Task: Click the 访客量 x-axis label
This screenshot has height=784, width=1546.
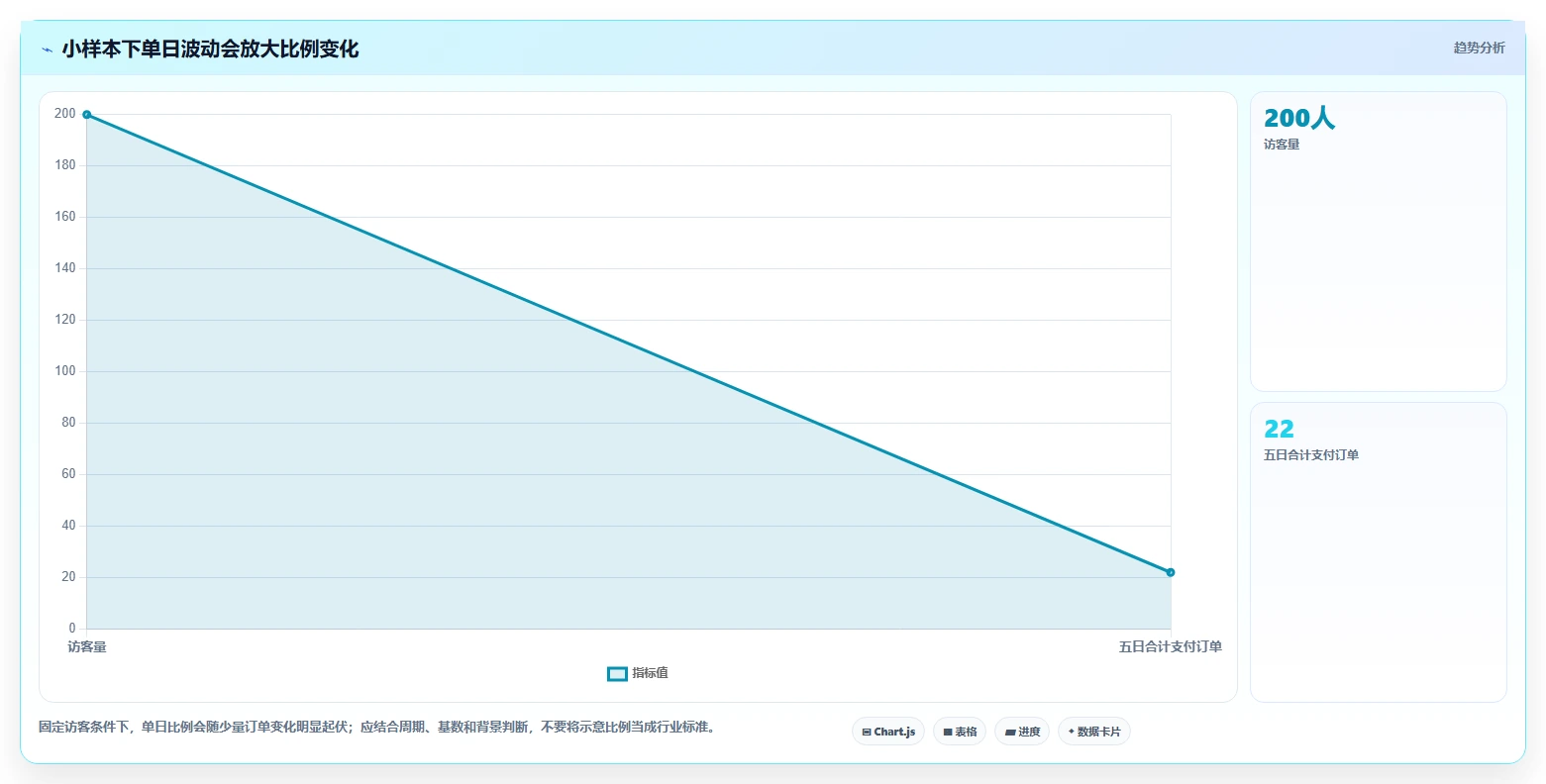Action: pos(87,646)
